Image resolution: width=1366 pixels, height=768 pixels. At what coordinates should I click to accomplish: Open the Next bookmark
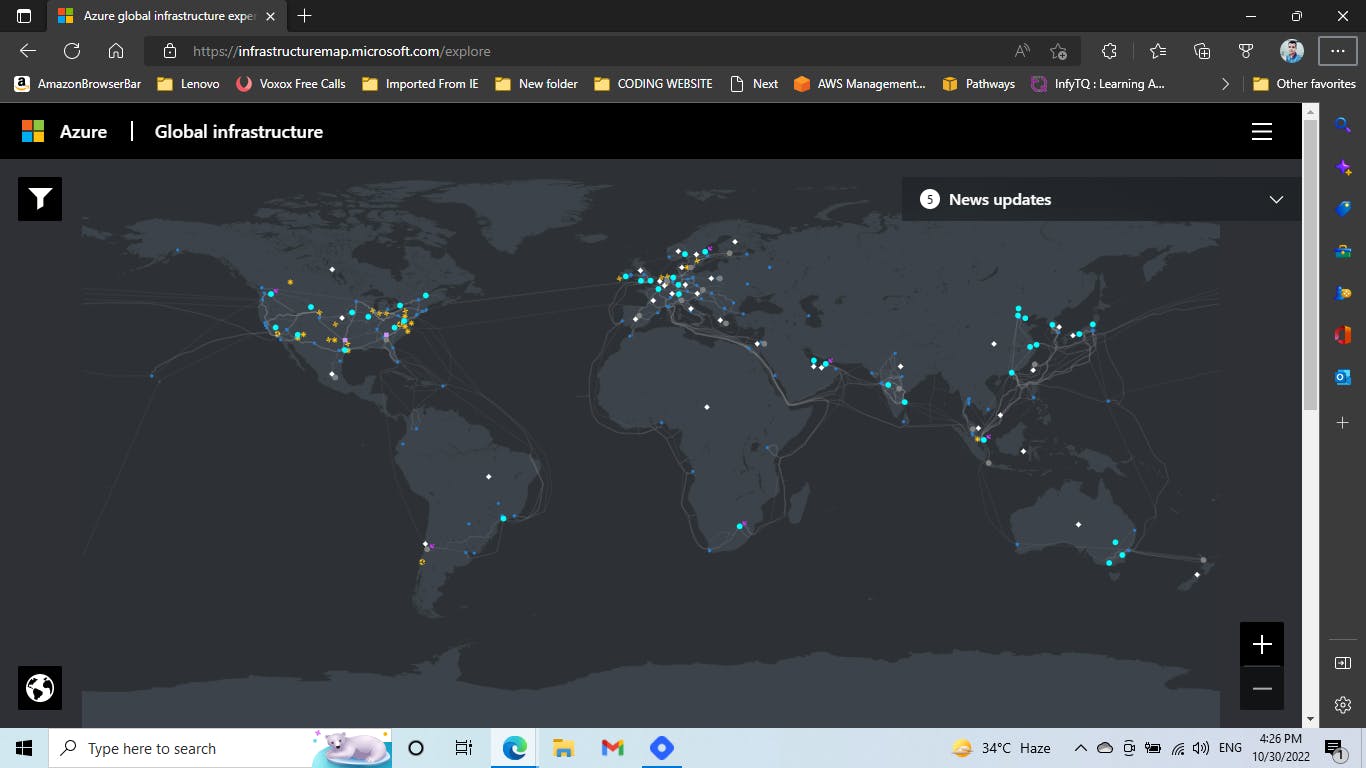point(754,84)
